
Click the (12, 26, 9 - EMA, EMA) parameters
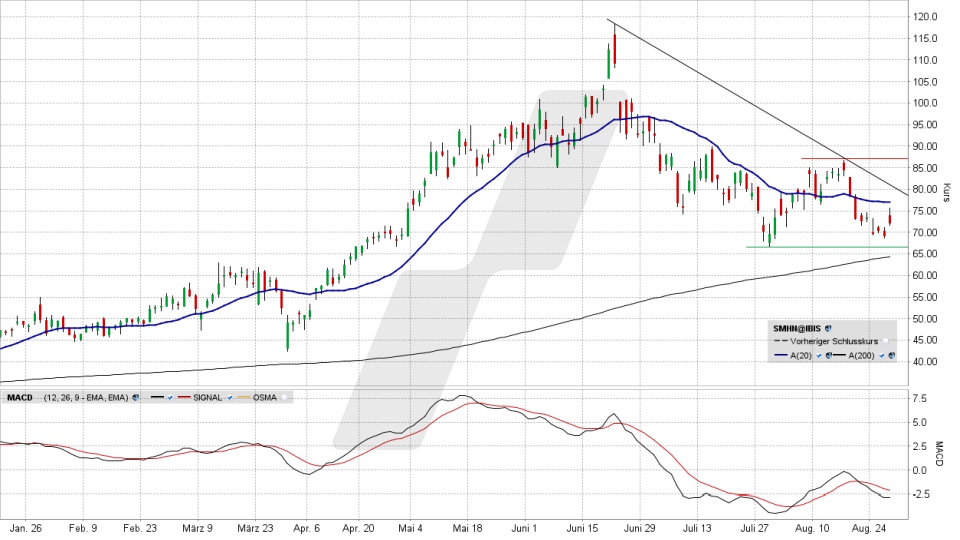coord(86,397)
